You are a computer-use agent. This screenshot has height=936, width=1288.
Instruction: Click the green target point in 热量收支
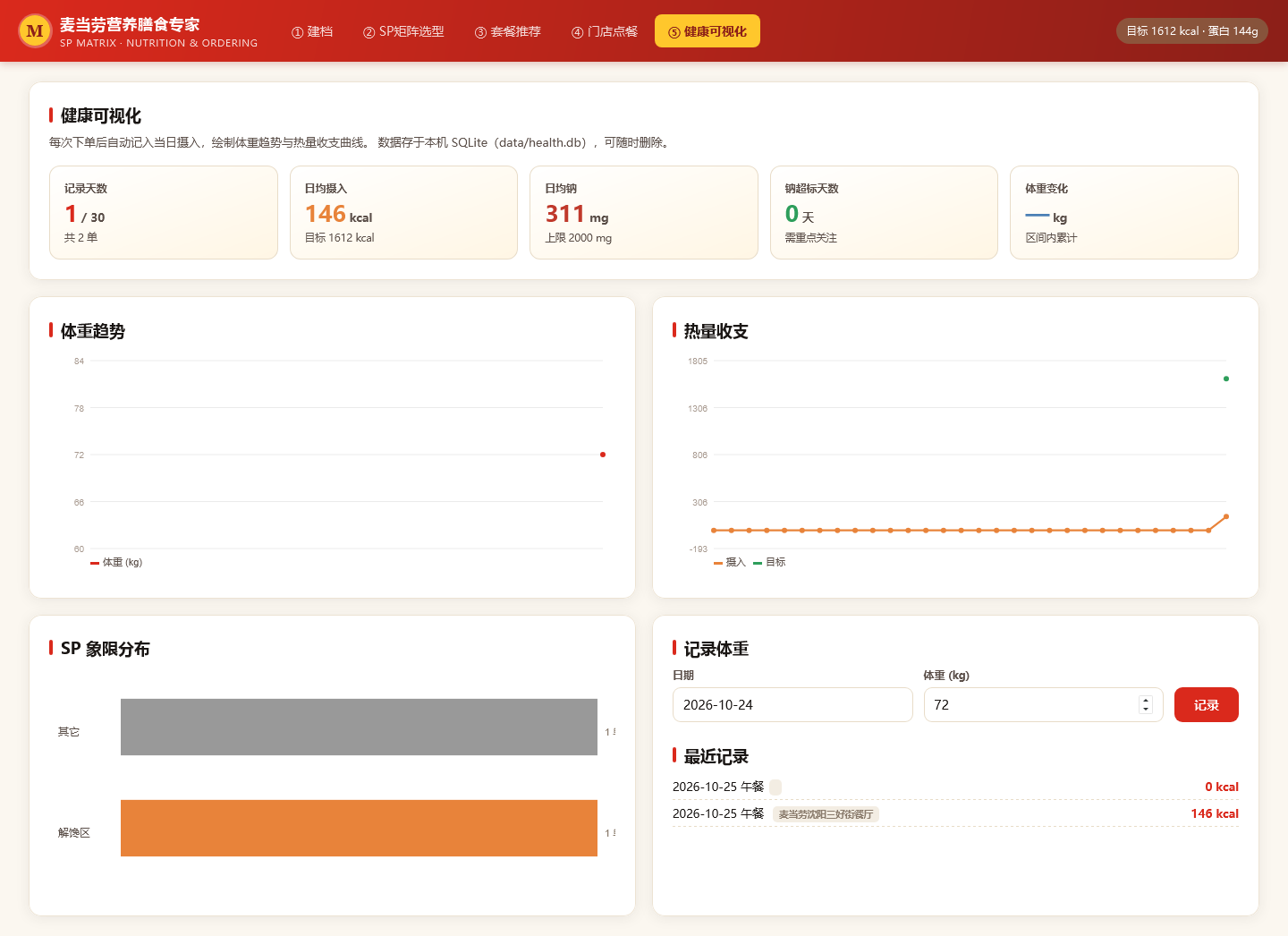click(x=1226, y=379)
